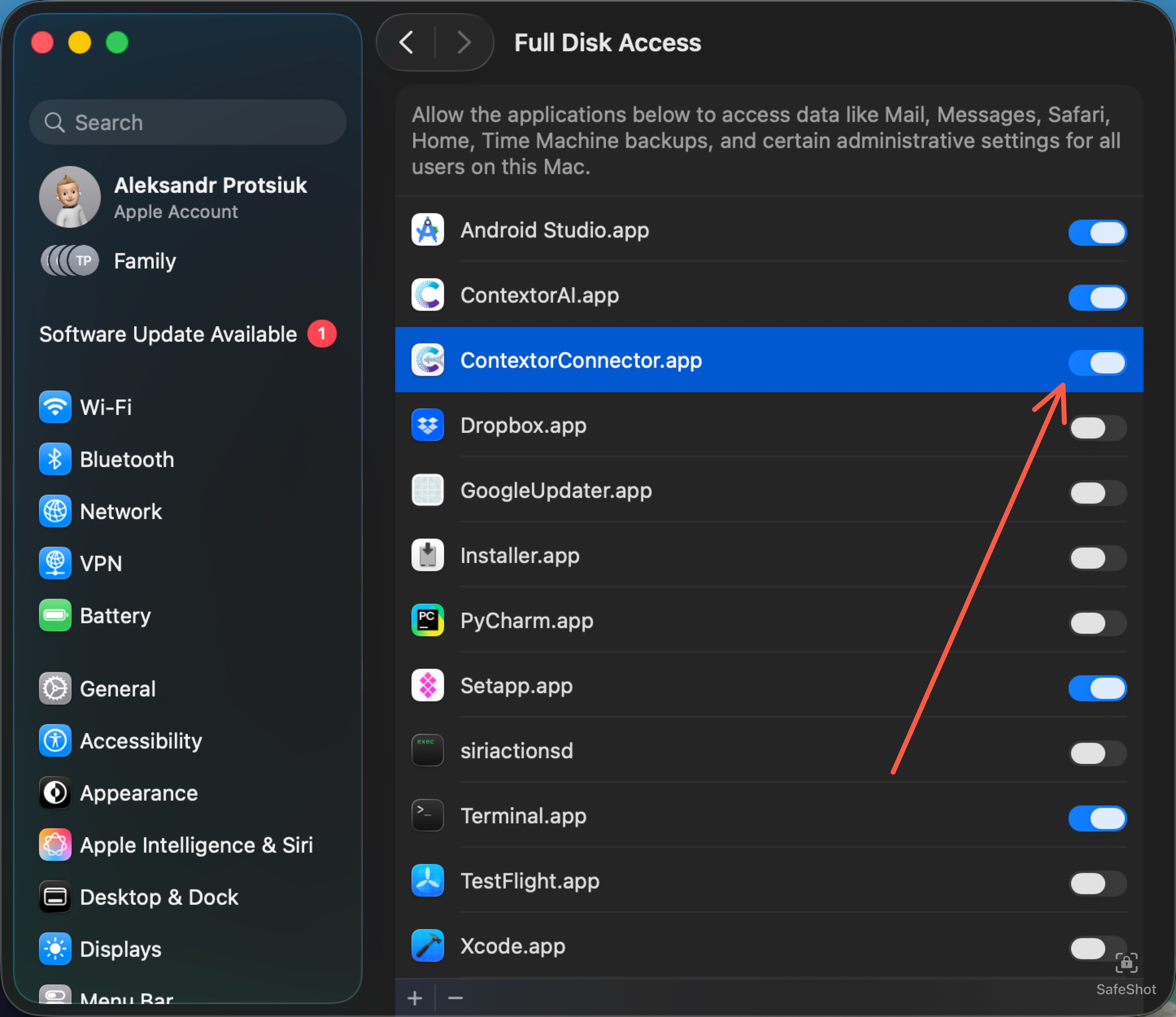Open the Wi-Fi settings pane

[x=187, y=407]
